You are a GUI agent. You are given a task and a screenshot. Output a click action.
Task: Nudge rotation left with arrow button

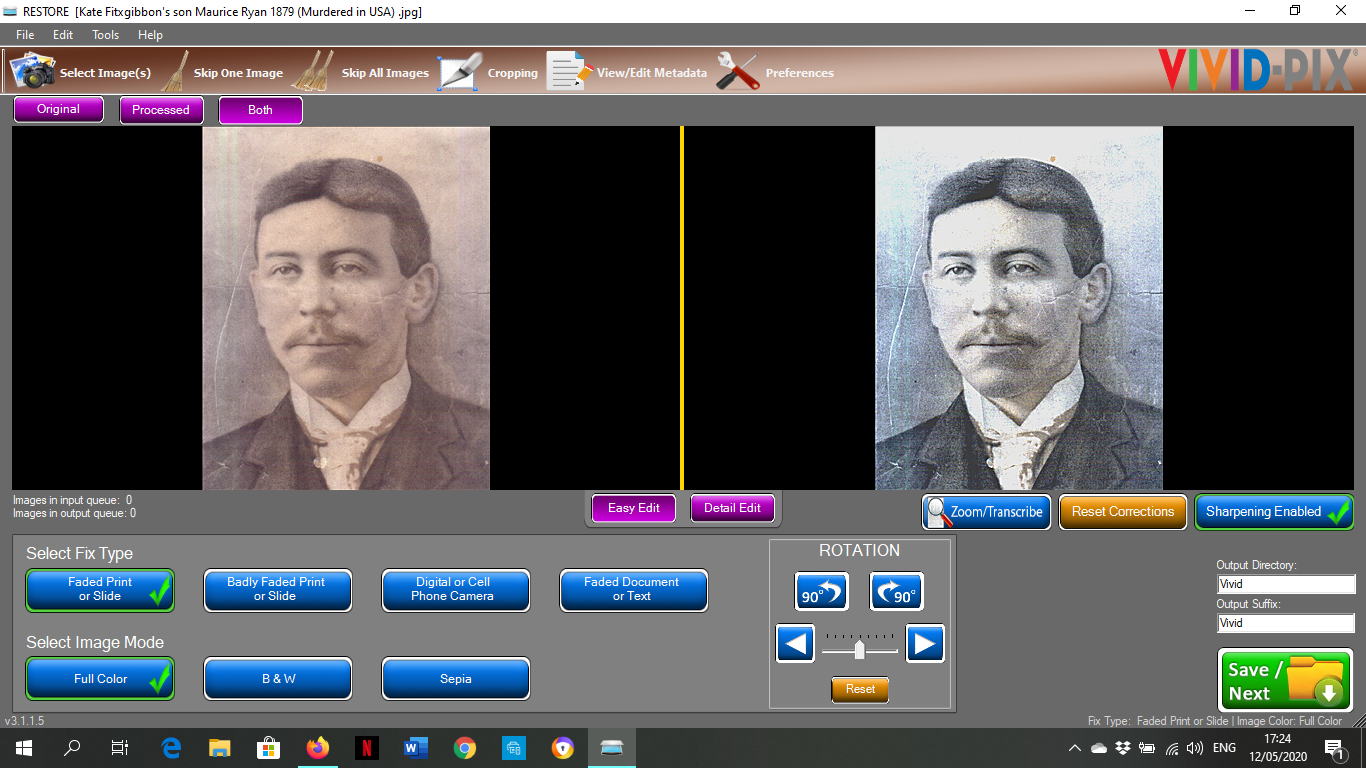click(x=796, y=643)
